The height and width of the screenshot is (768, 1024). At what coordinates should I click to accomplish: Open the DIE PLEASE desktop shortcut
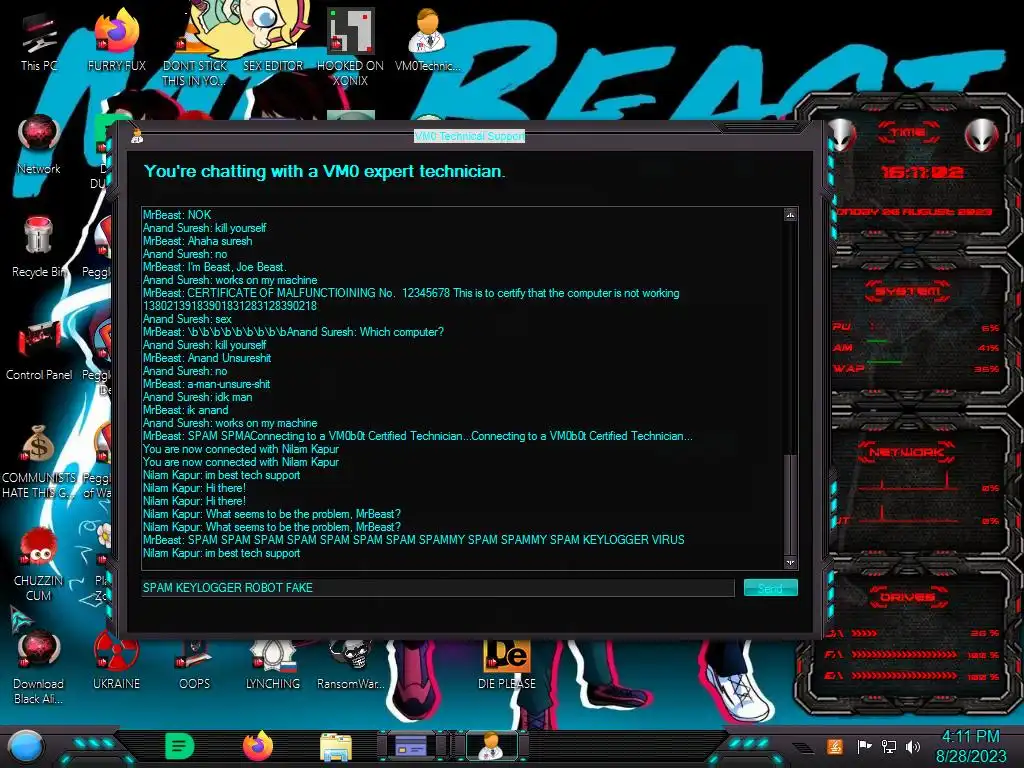507,663
